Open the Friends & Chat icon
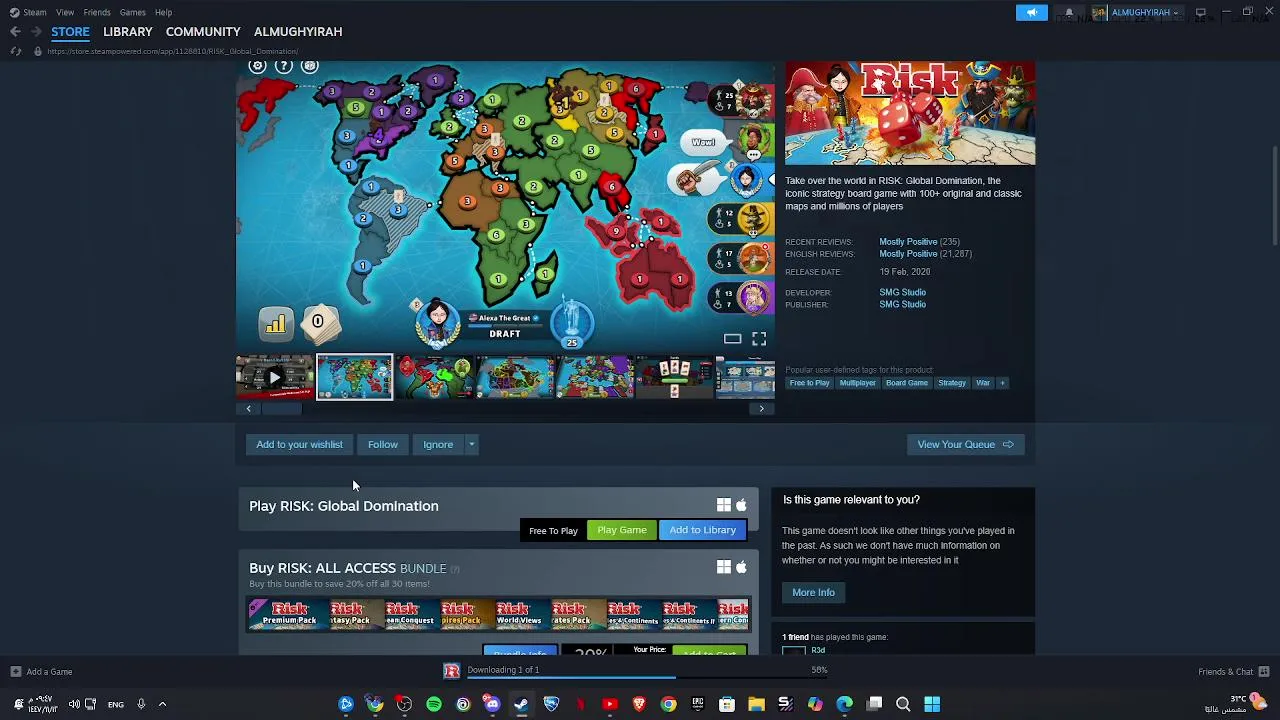The width and height of the screenshot is (1280, 720). point(1264,672)
